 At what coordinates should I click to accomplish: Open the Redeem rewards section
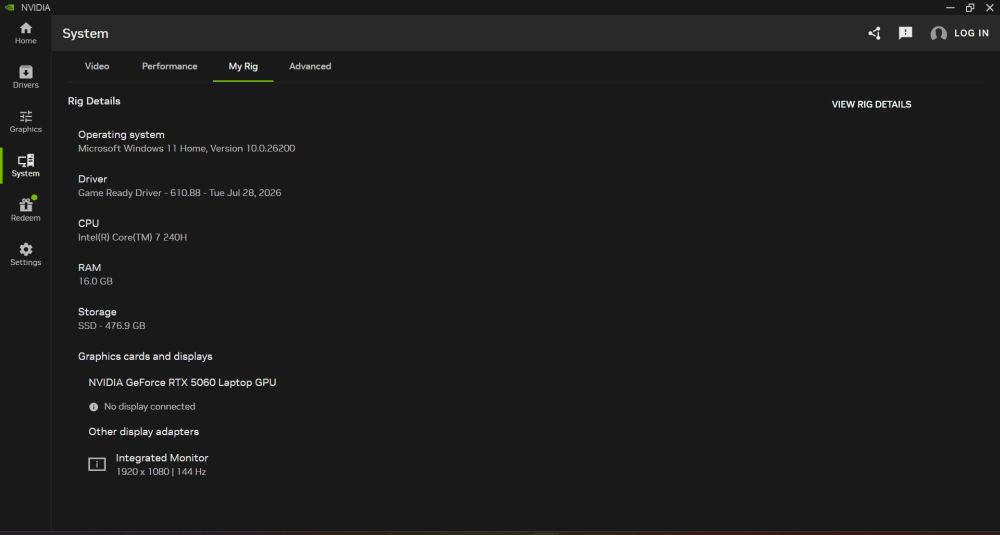click(x=26, y=210)
